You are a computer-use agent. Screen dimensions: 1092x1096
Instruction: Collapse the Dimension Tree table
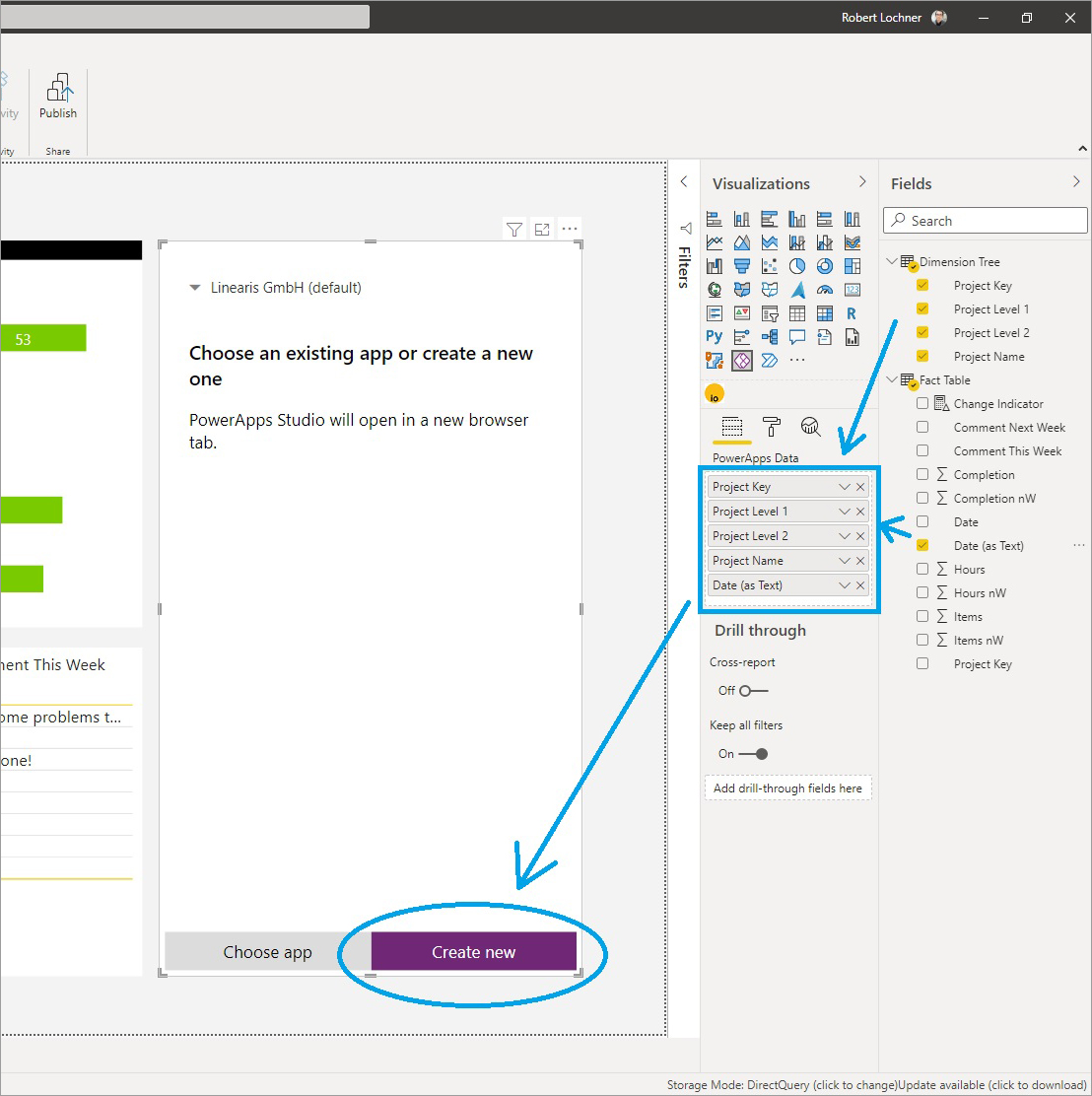(893, 261)
